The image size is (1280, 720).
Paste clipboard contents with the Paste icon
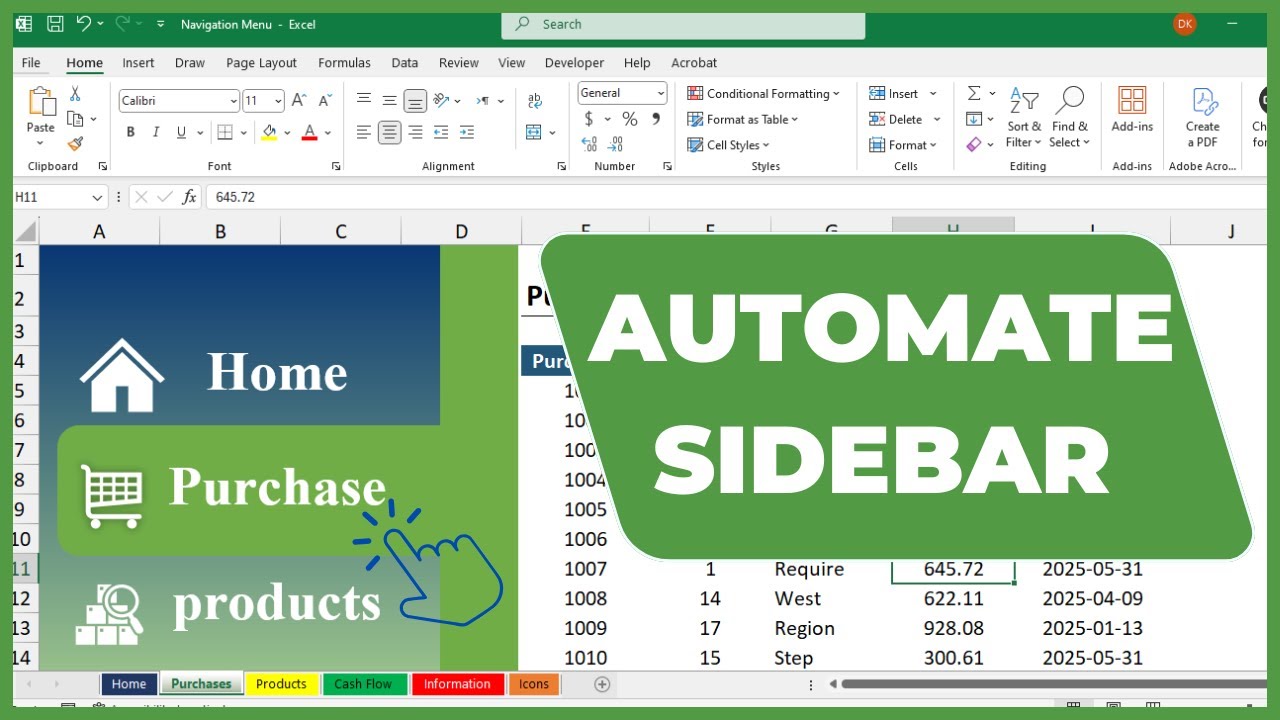[41, 102]
